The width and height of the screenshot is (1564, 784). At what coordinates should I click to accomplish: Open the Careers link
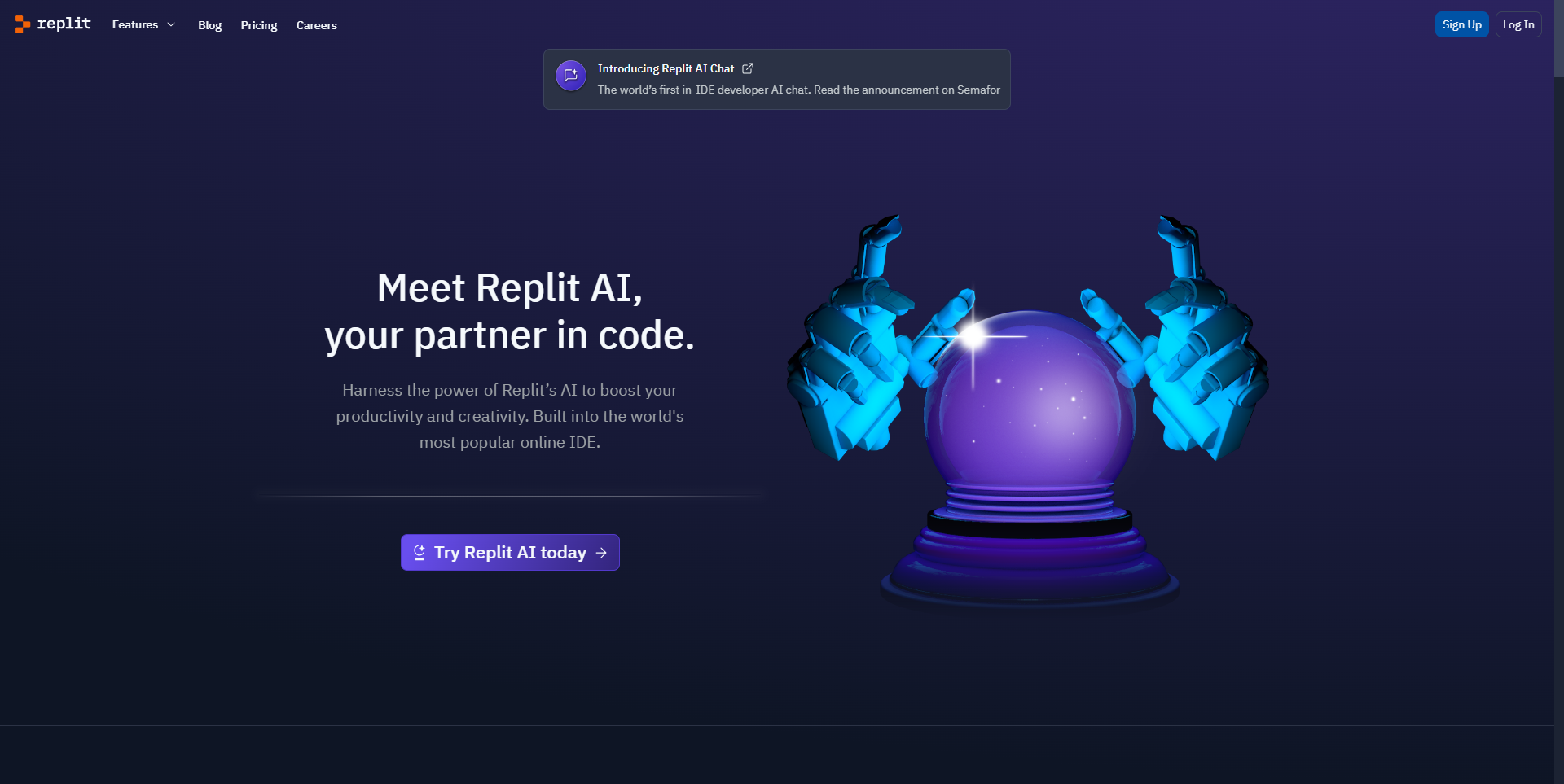(317, 25)
